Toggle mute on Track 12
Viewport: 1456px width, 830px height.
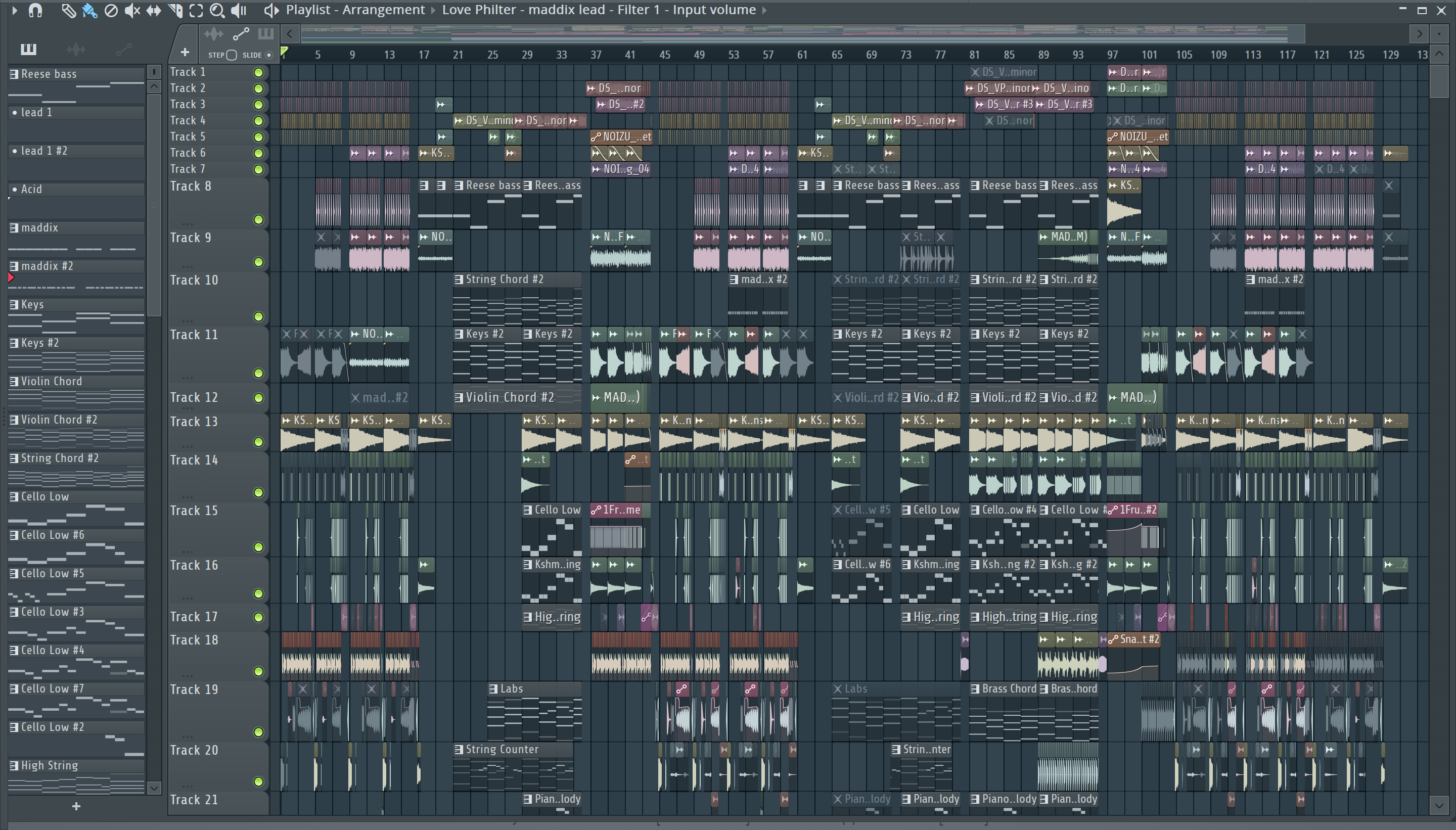pos(258,398)
